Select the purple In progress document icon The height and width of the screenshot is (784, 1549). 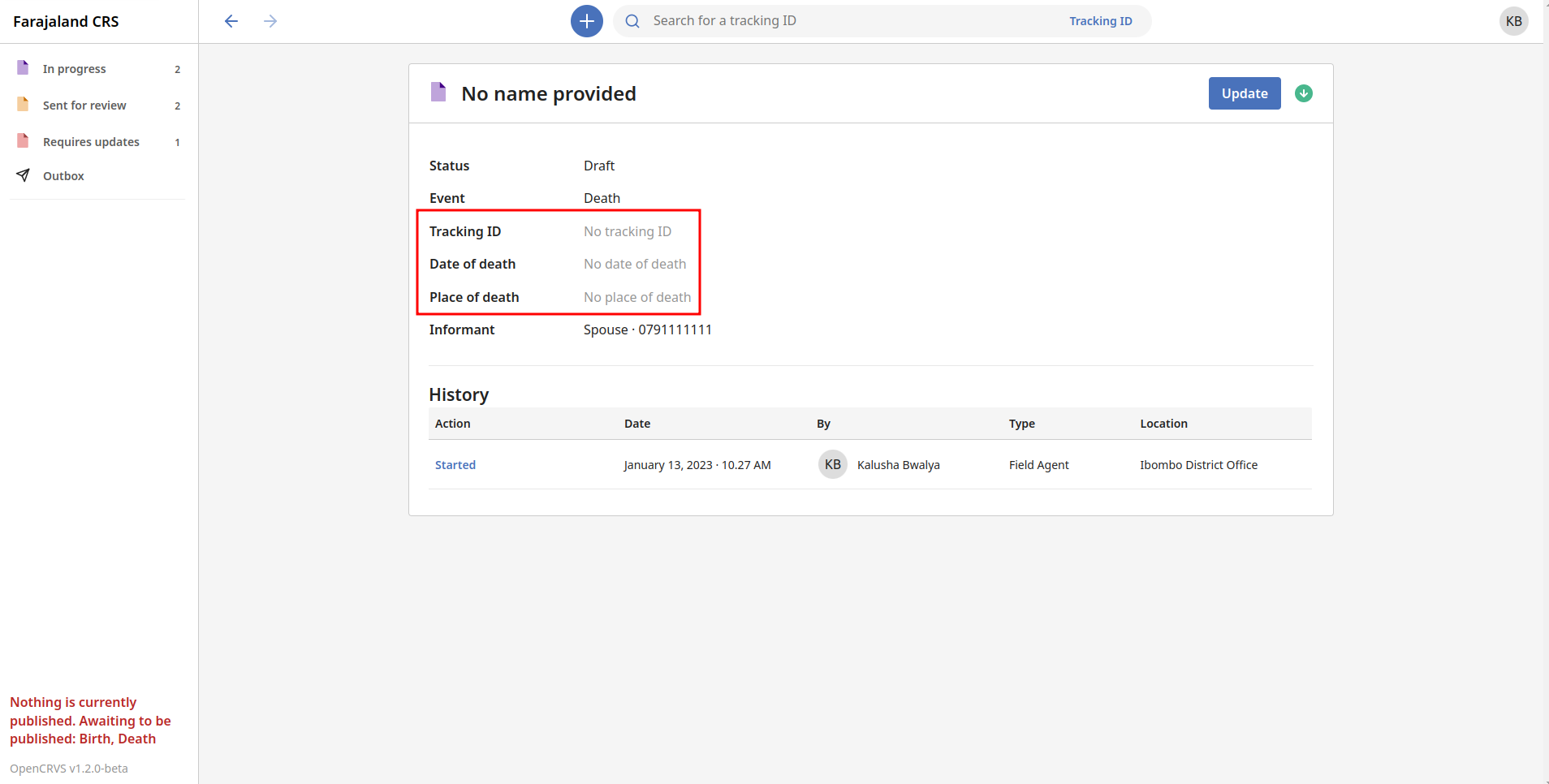(22, 67)
